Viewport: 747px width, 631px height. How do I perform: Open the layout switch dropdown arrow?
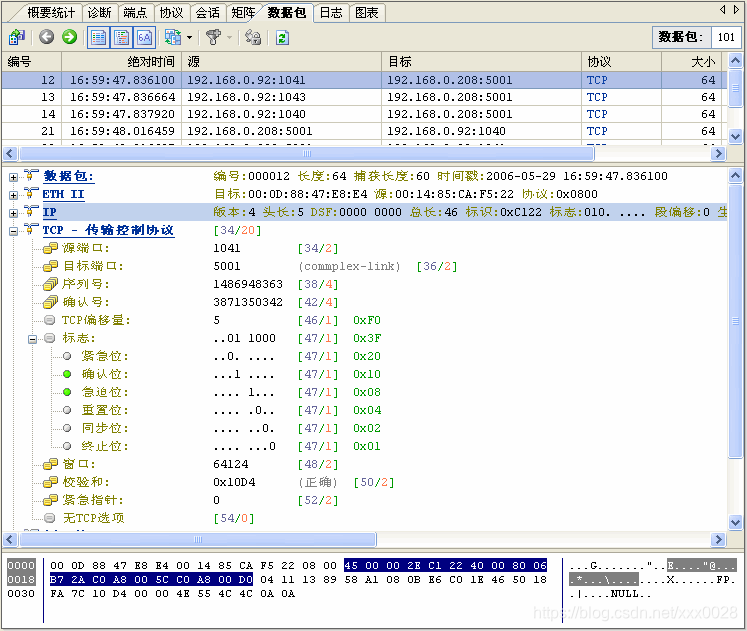click(x=189, y=38)
